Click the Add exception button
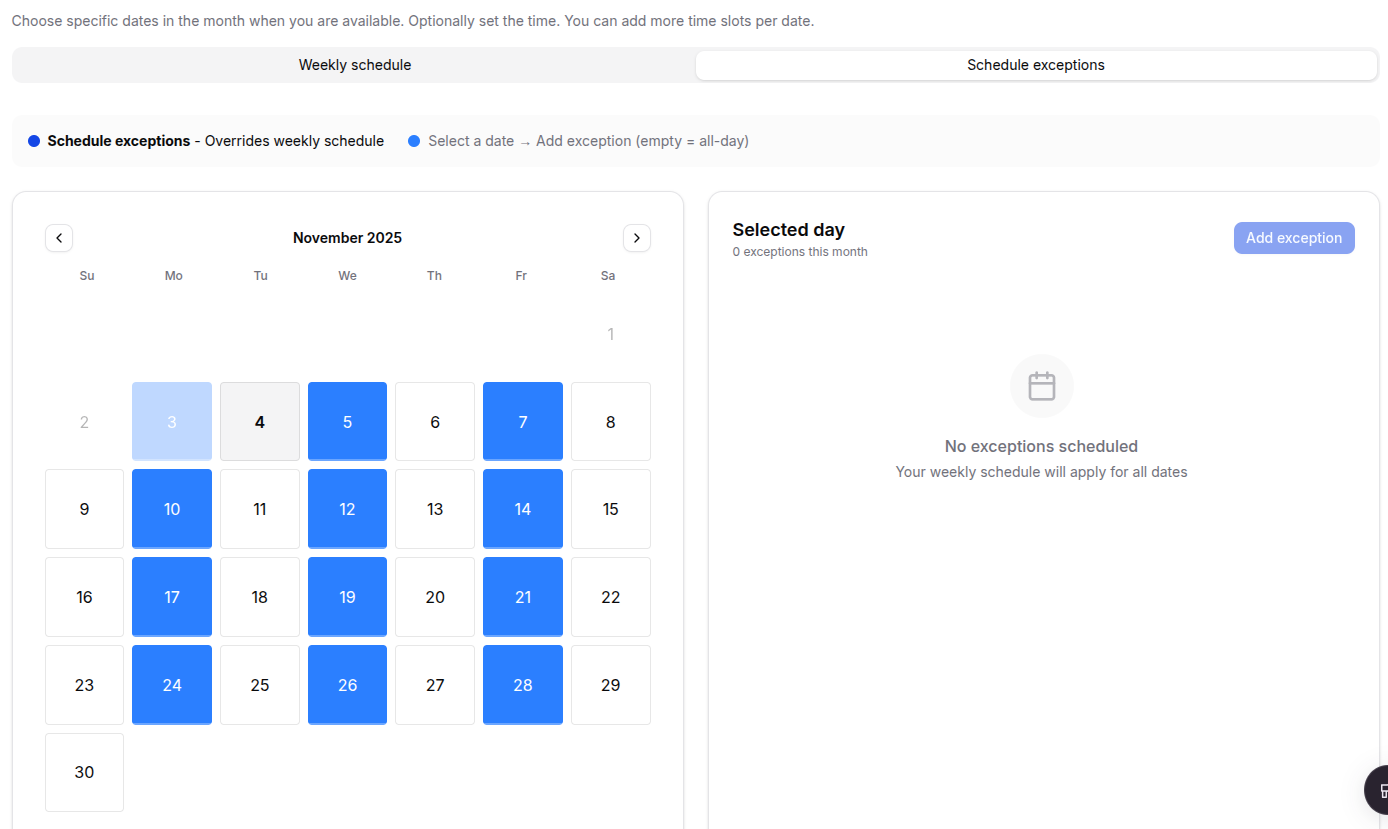The image size is (1388, 829). (x=1294, y=237)
